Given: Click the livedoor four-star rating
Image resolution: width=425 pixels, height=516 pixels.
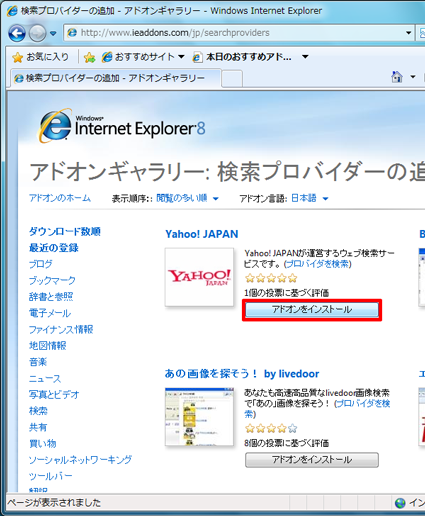Looking at the screenshot, I should click(271, 428).
